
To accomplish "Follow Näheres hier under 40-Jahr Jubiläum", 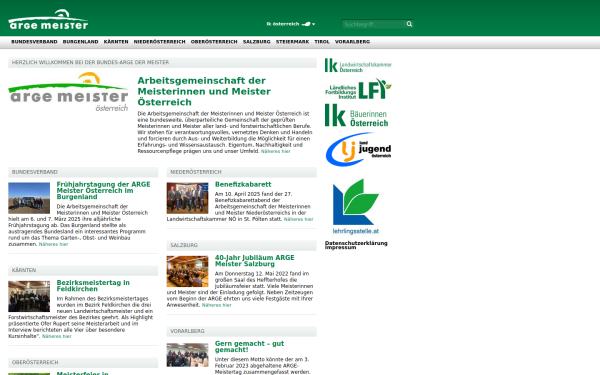I will pyautogui.click(x=217, y=305).
